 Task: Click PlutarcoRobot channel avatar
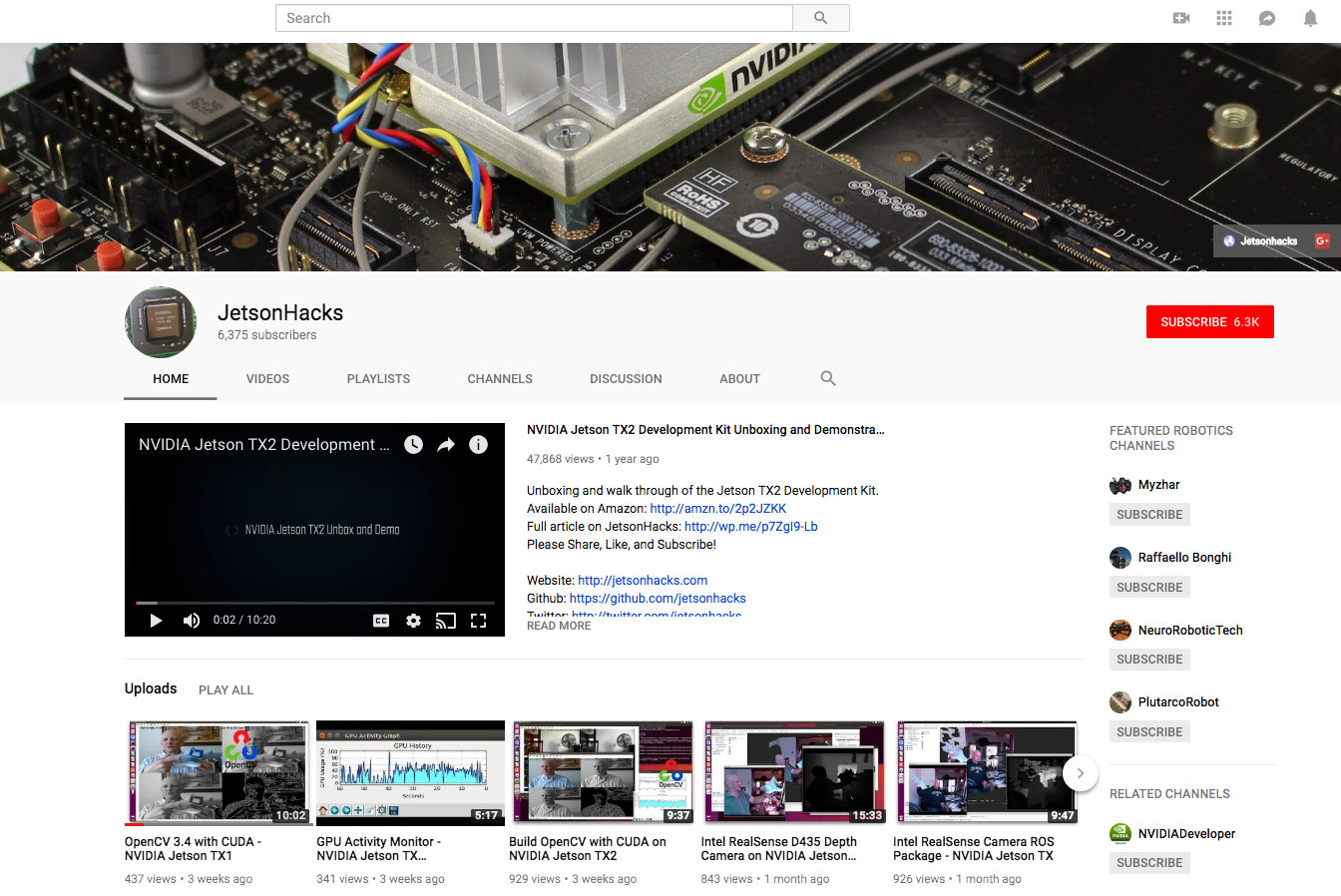point(1120,702)
